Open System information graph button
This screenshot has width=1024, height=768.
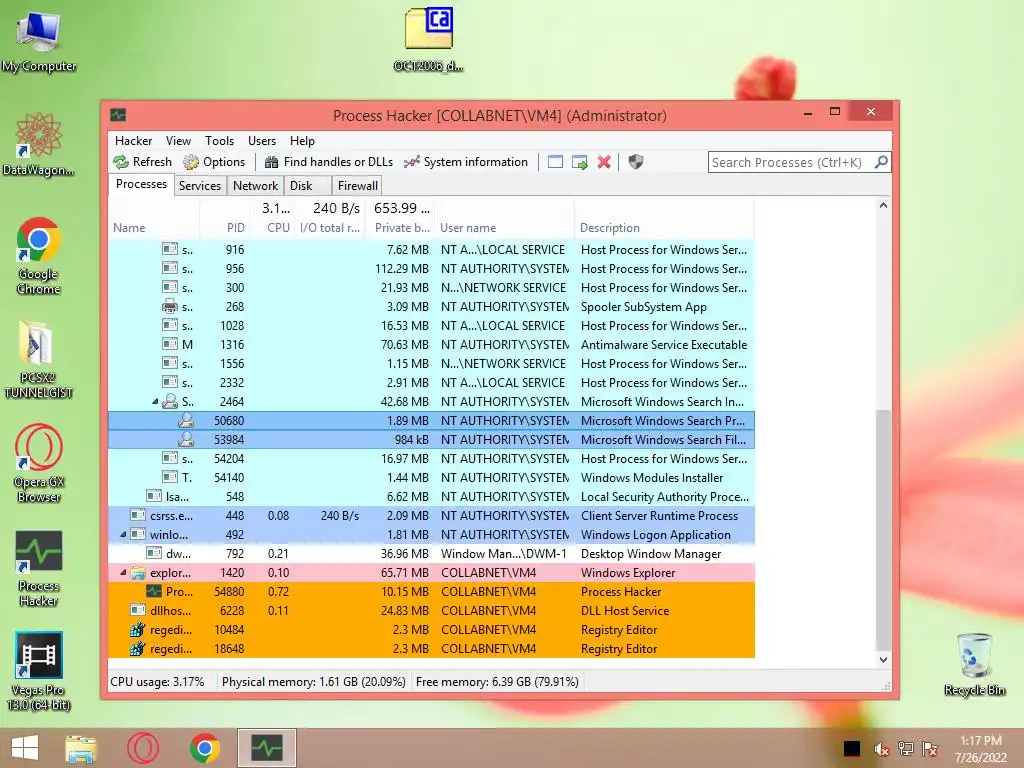(x=466, y=162)
